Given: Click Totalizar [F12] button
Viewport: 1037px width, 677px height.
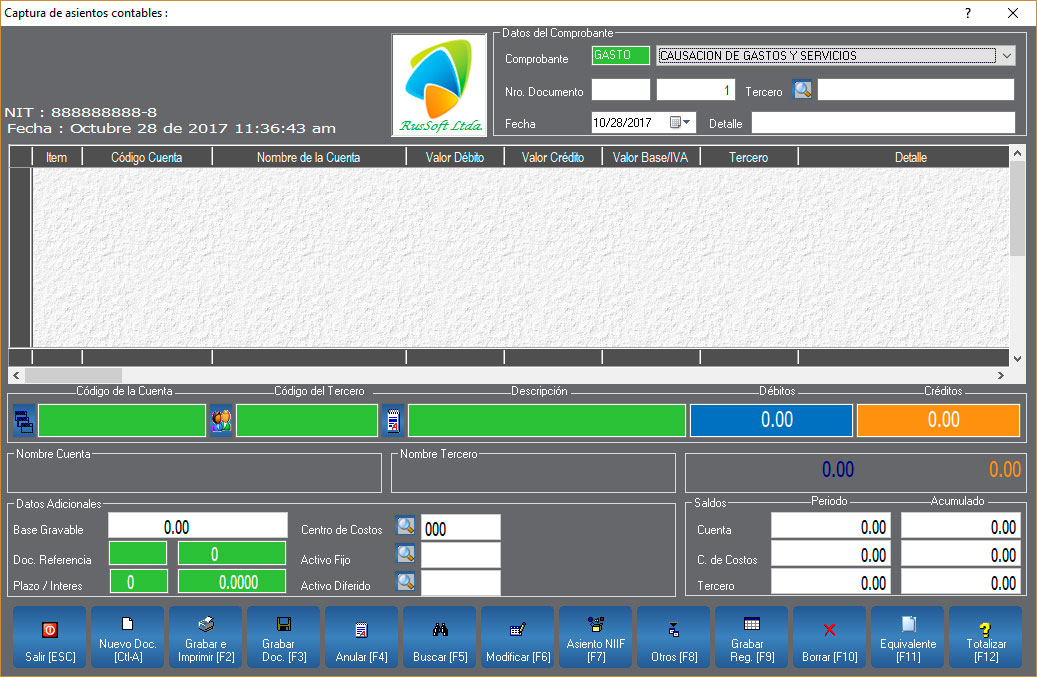Looking at the screenshot, I should click(985, 637).
